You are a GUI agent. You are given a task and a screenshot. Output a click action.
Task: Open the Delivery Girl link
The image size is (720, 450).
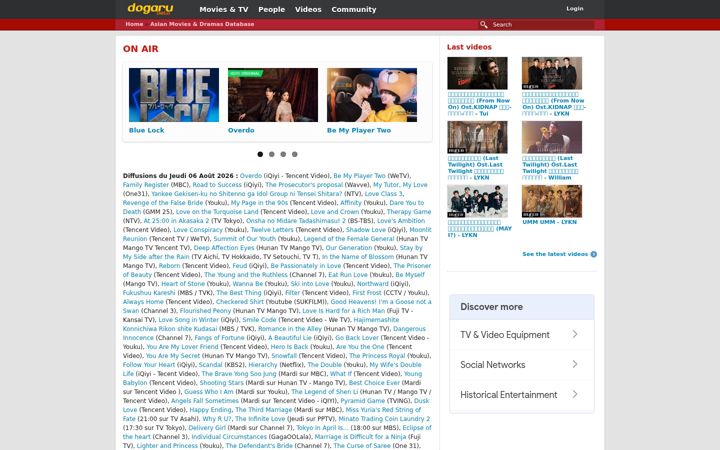point(207,428)
